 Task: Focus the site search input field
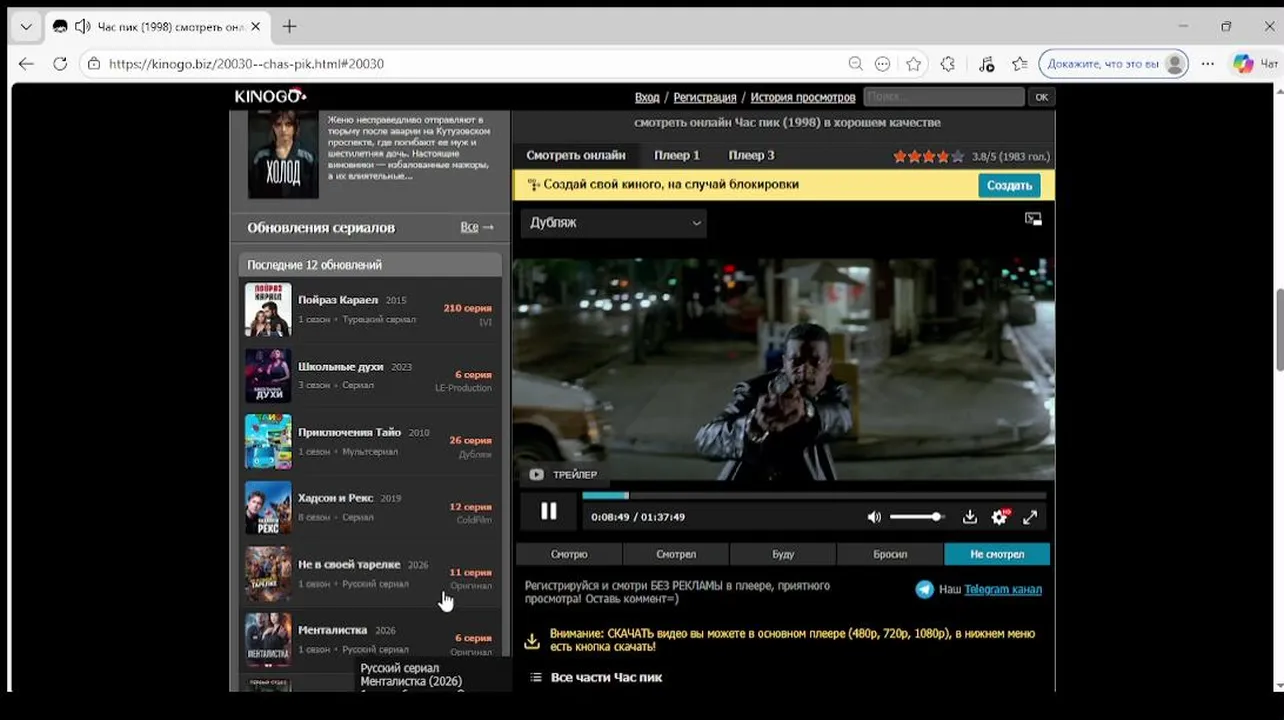944,97
